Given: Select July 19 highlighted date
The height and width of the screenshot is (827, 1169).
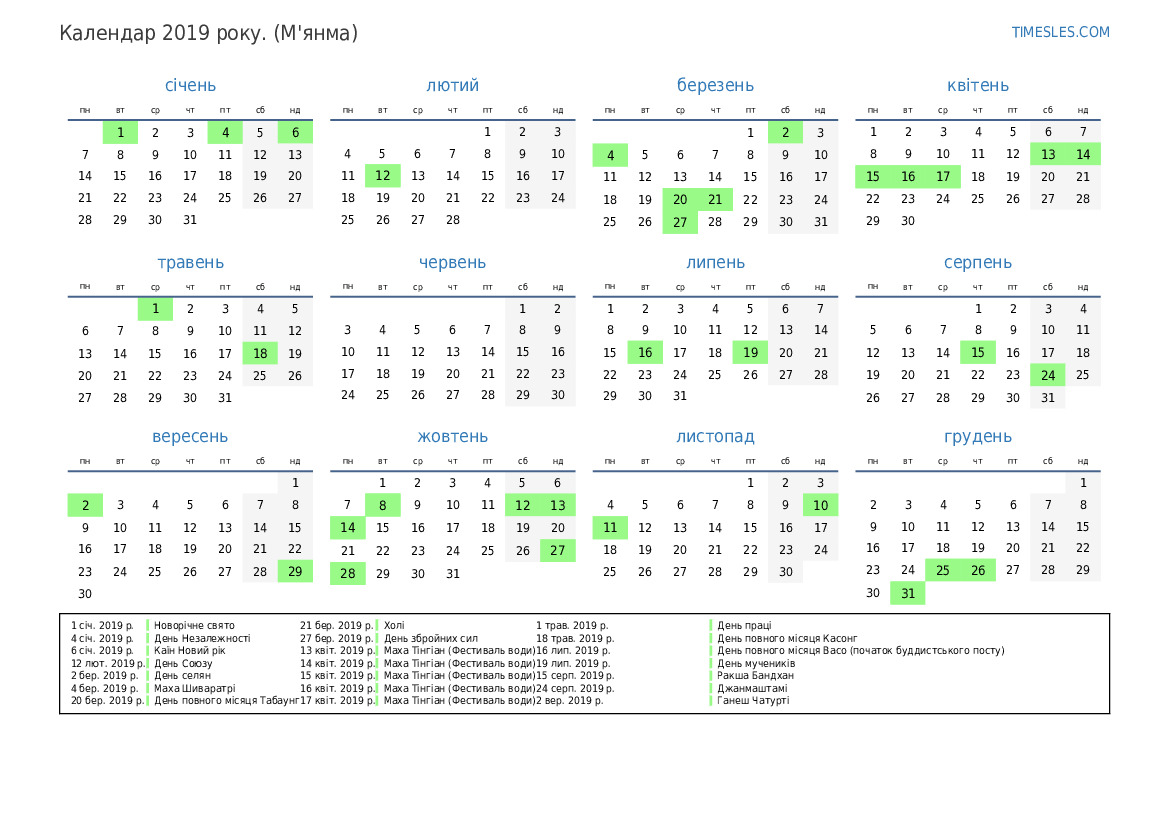Looking at the screenshot, I should point(750,352).
